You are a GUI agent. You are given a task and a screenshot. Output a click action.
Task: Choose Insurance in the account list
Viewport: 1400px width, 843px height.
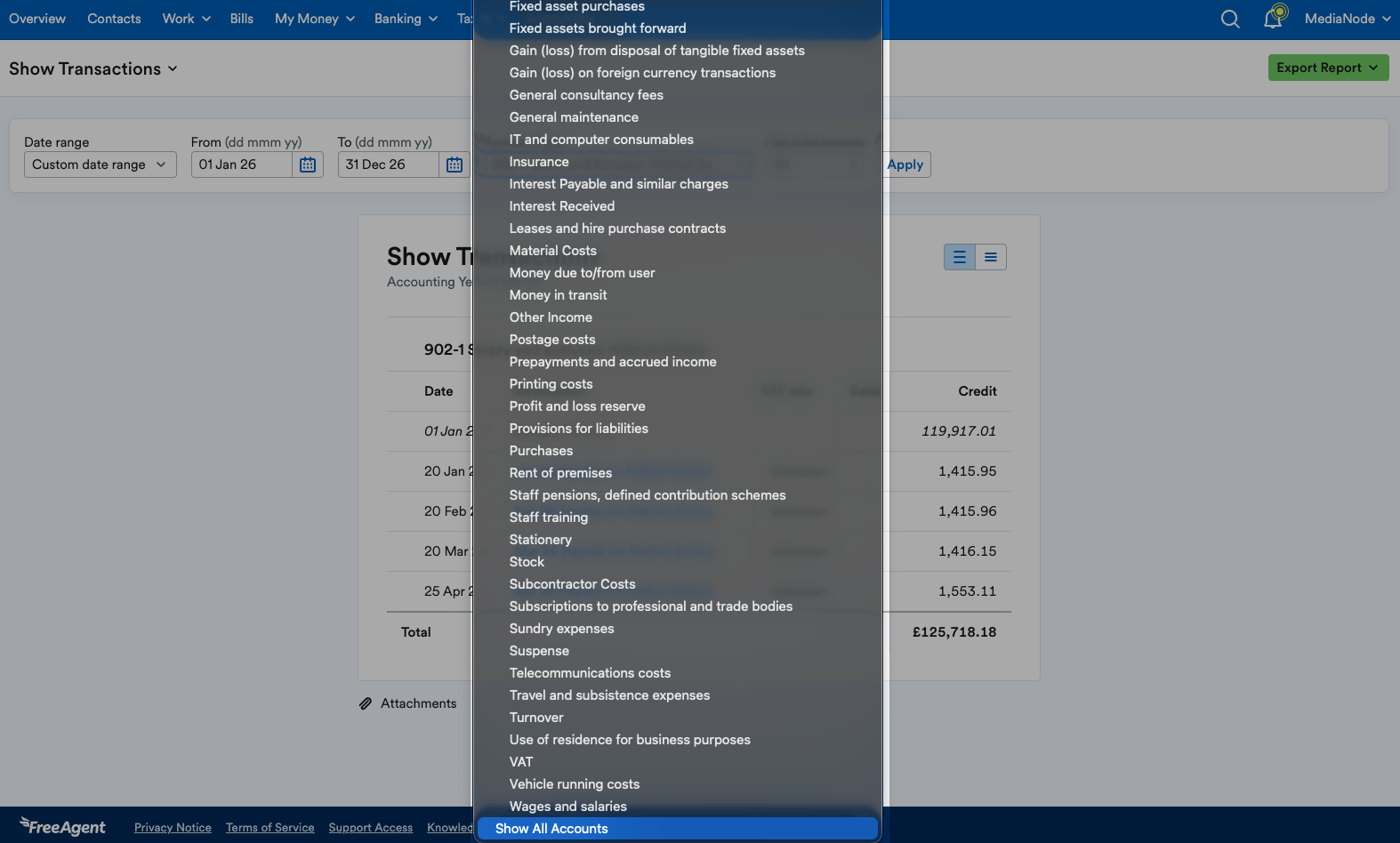point(678,162)
